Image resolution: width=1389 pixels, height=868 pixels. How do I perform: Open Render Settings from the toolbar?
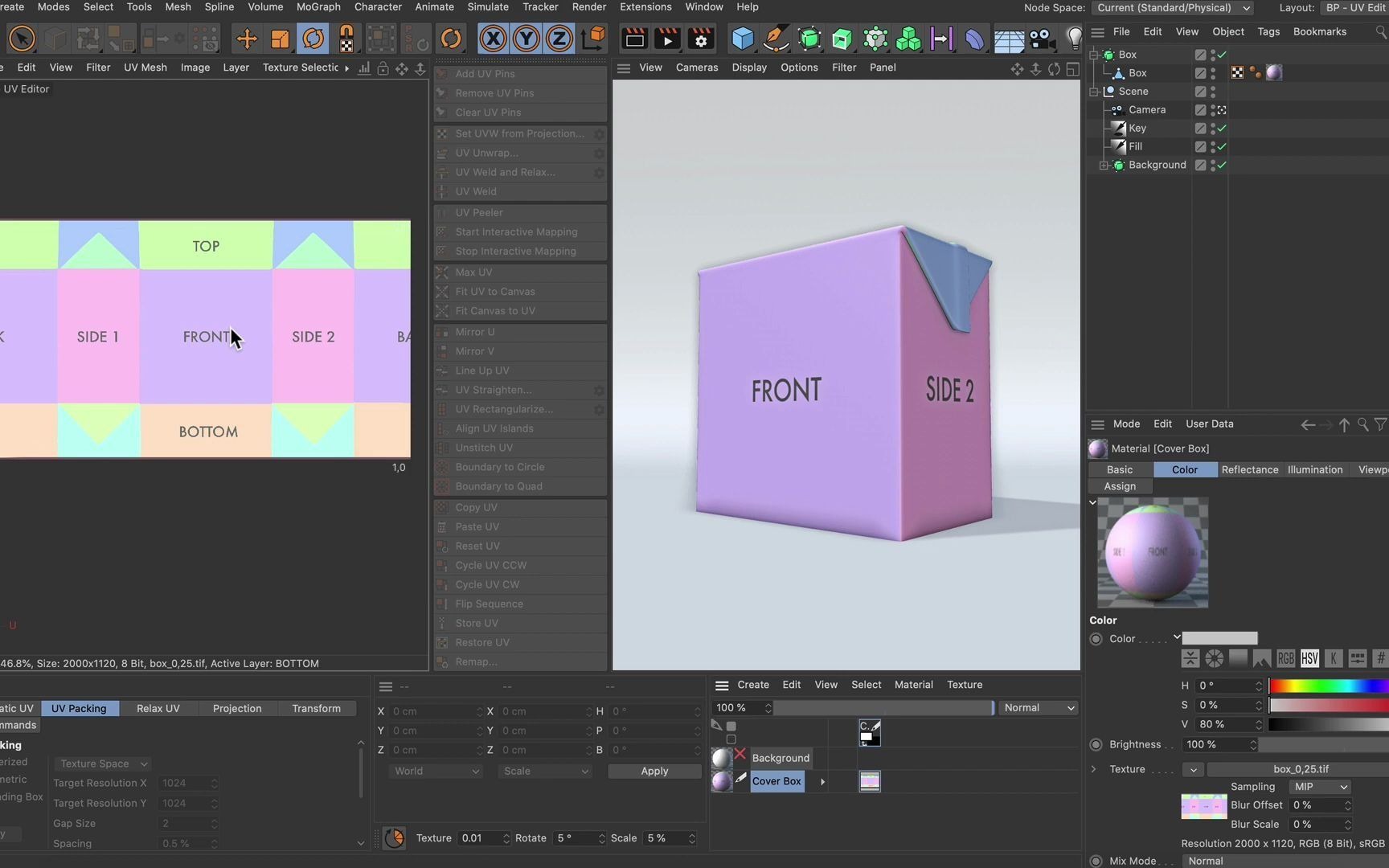pos(700,38)
